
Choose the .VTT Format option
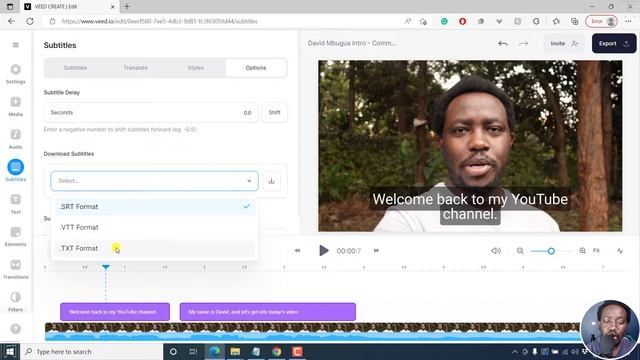[x=155, y=227]
